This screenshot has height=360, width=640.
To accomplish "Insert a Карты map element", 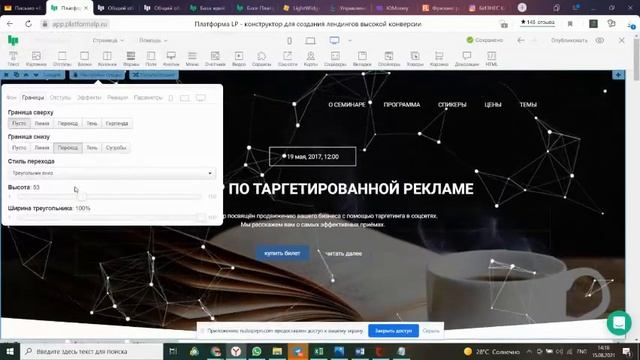I will point(311,59).
